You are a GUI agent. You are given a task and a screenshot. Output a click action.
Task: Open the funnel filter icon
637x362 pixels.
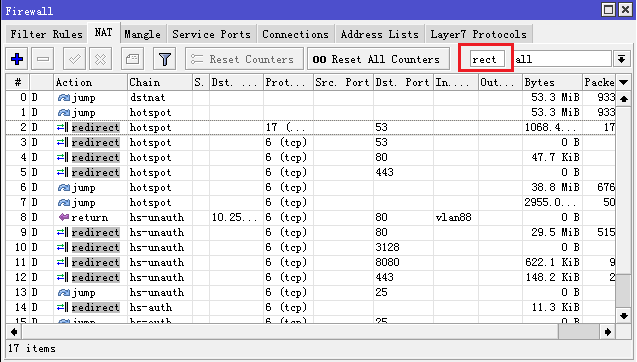pyautogui.click(x=165, y=59)
